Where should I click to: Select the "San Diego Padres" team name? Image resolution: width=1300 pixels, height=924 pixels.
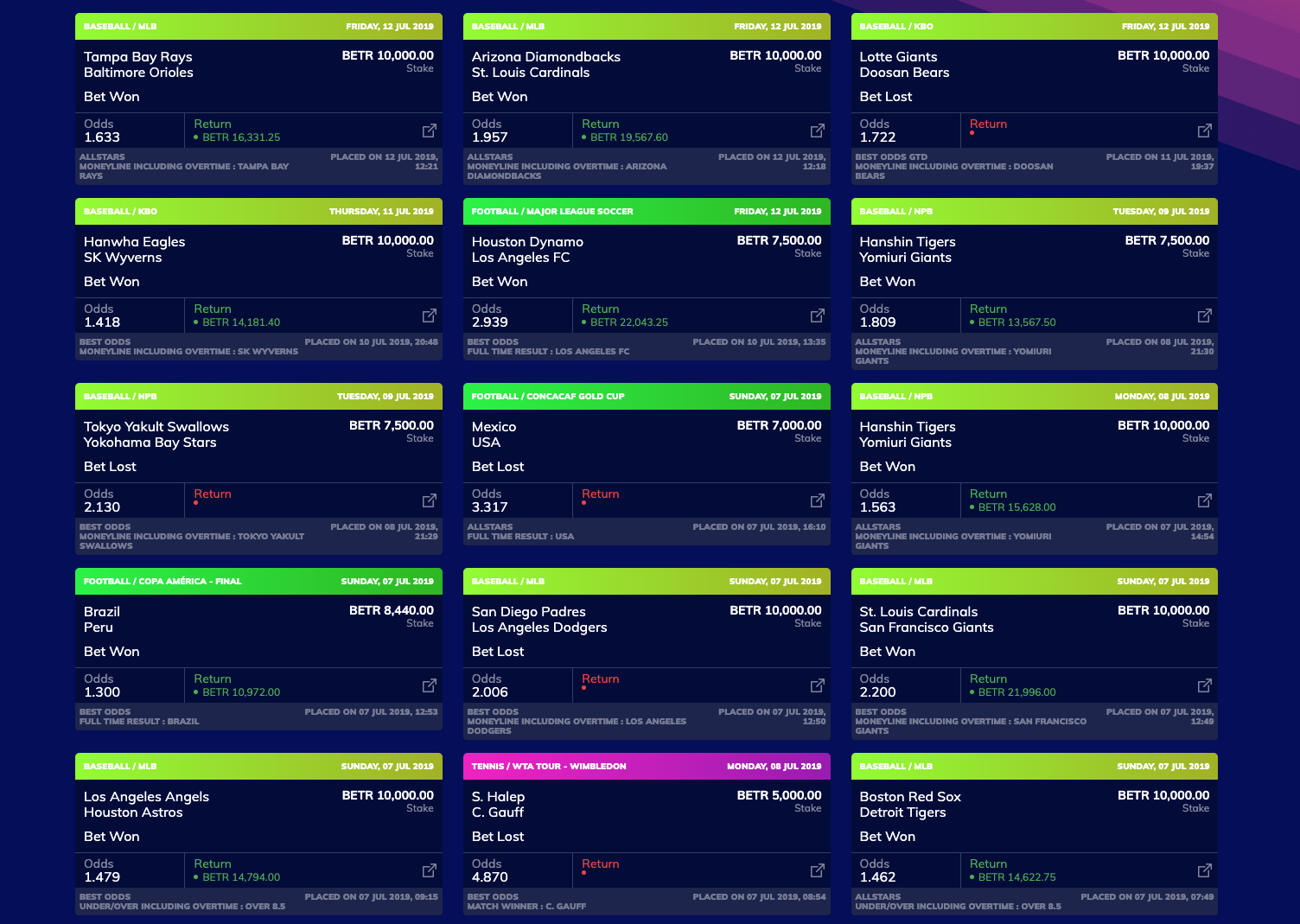[x=529, y=612]
